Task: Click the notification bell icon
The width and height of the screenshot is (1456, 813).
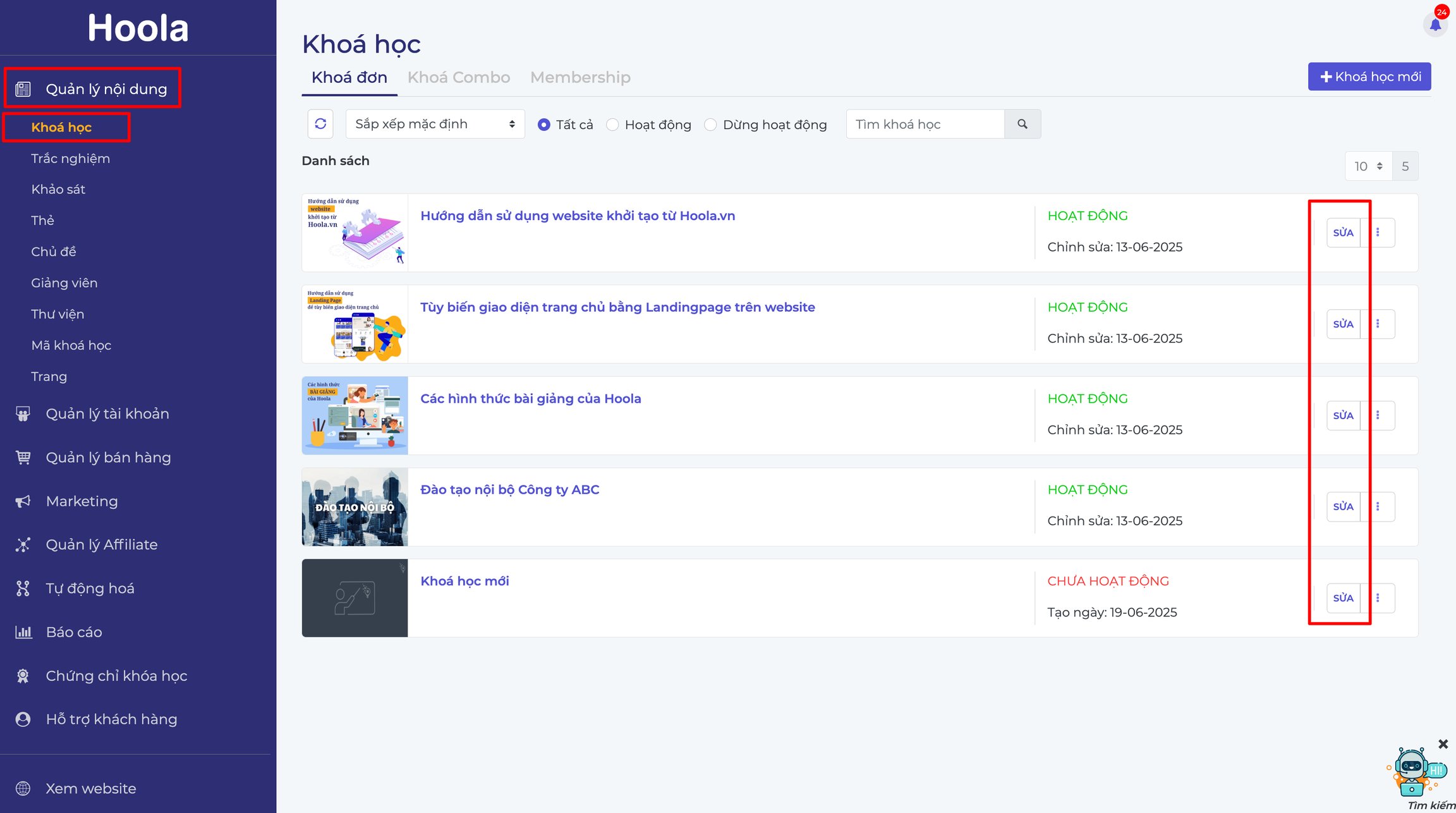Action: coord(1435,25)
